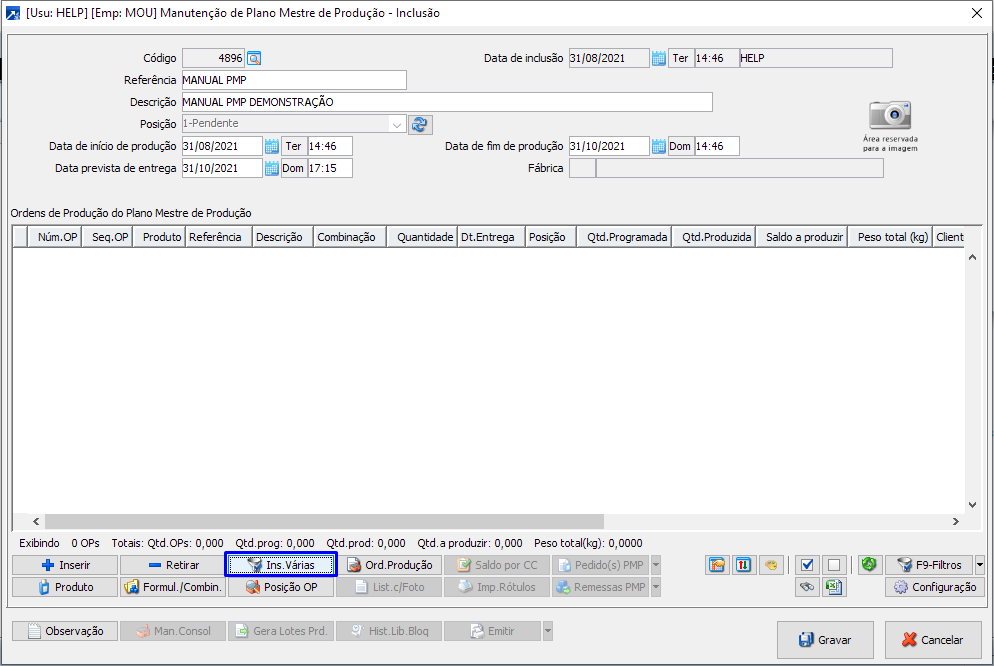
Task: Click the Referência input field
Action: click(x=294, y=80)
